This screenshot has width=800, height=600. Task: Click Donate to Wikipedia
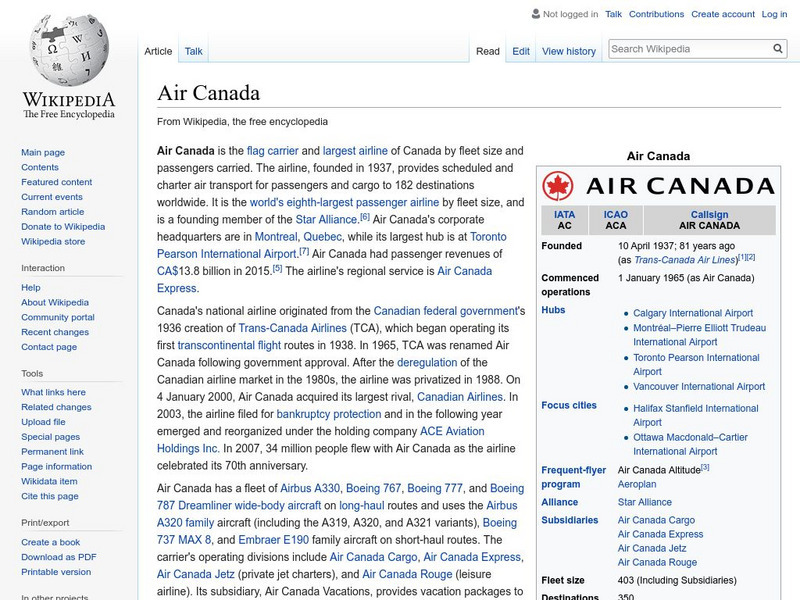63,226
